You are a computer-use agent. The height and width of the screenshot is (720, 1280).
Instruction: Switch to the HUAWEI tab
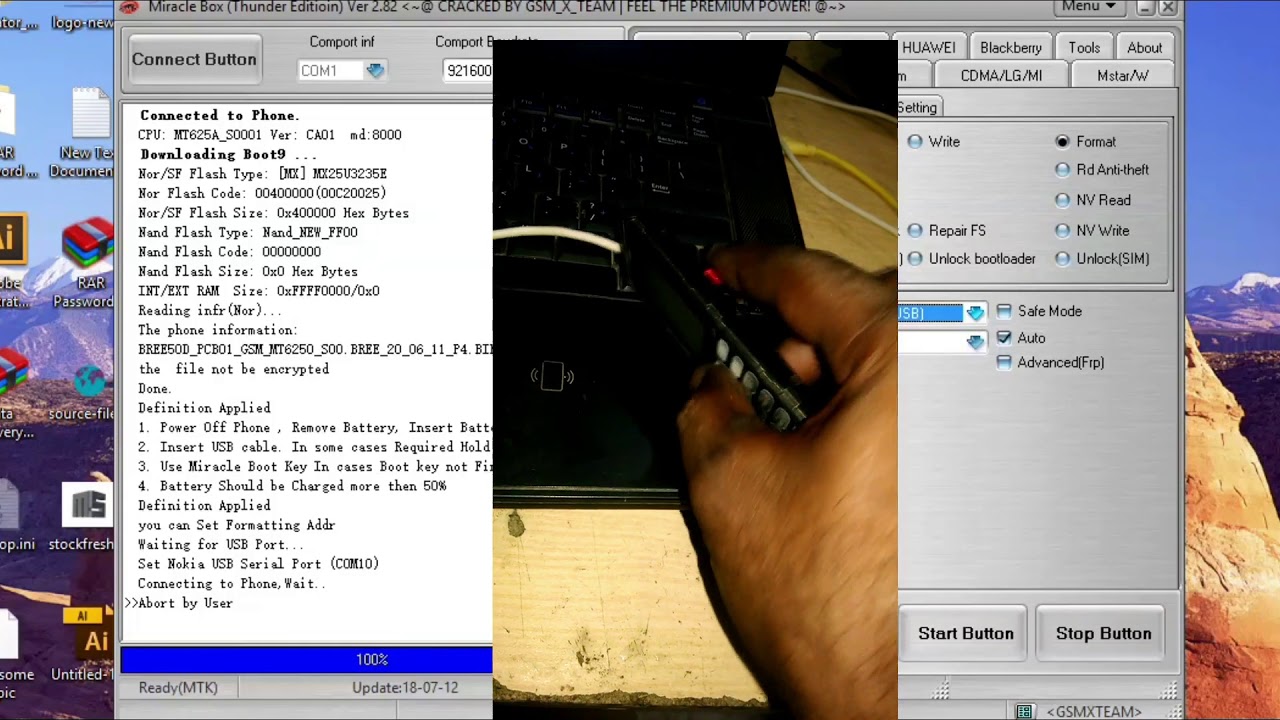point(928,48)
